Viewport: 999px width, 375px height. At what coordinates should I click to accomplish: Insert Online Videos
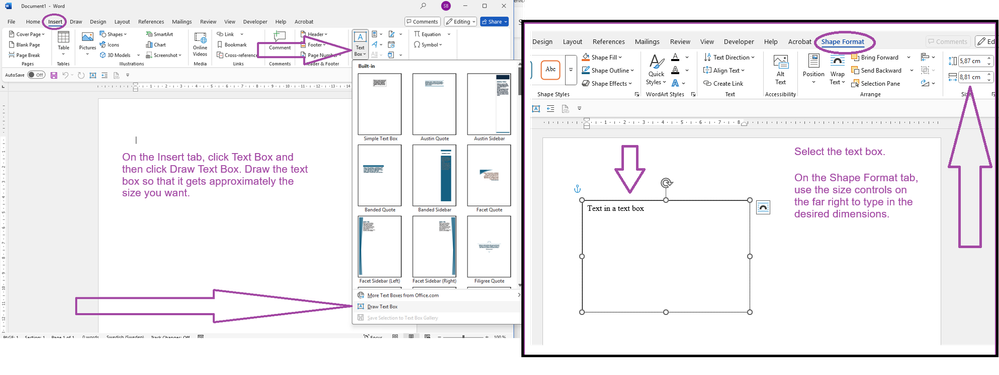tap(200, 43)
